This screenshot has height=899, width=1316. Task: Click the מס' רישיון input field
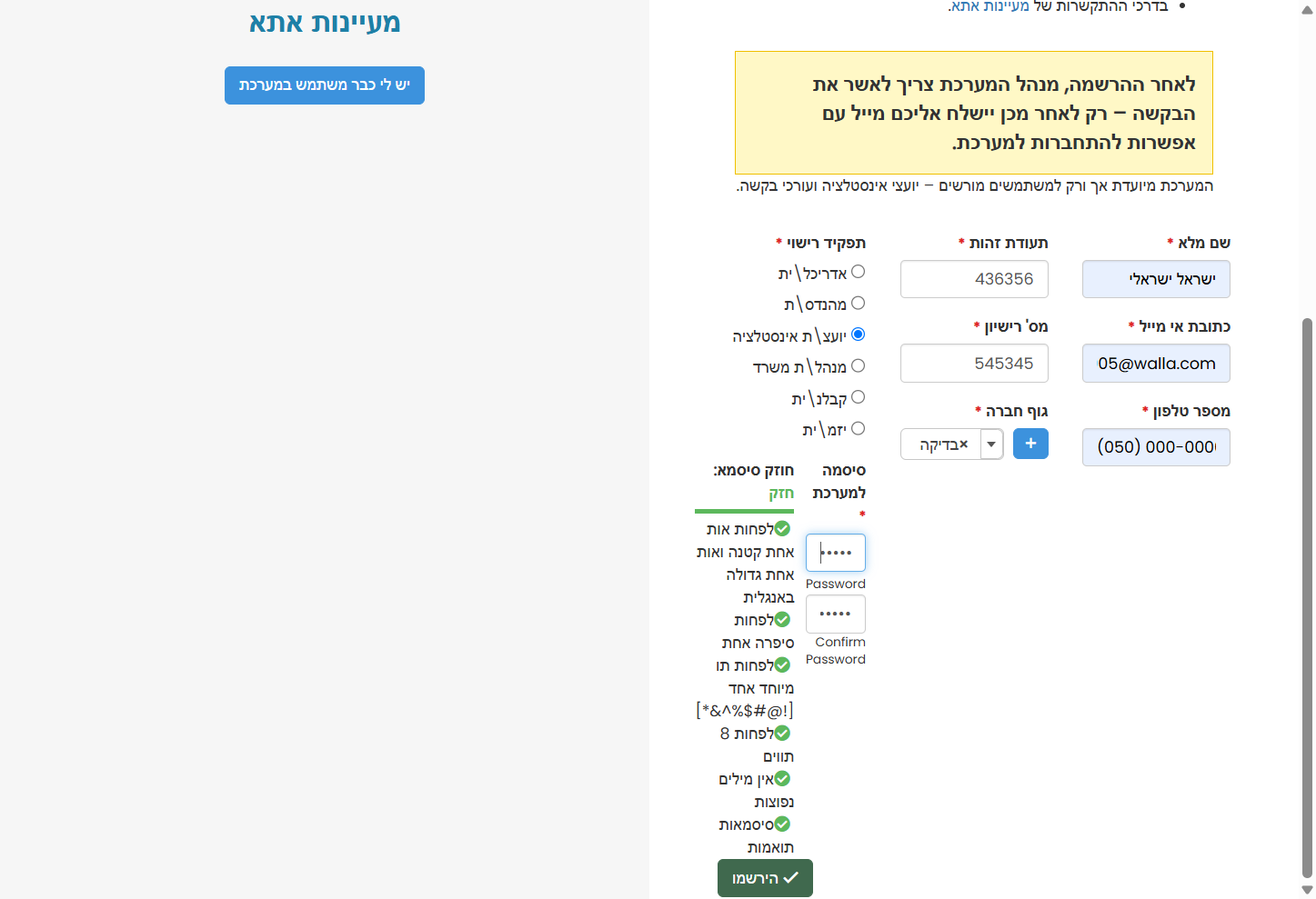point(974,364)
